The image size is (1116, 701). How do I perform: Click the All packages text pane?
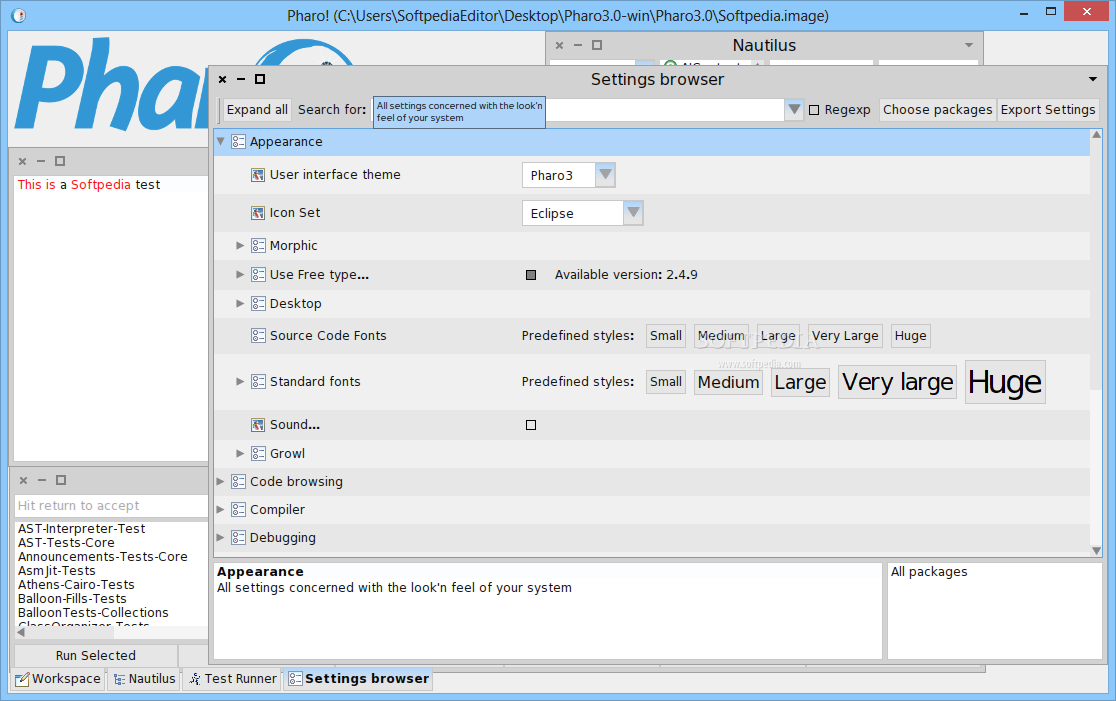tap(994, 611)
